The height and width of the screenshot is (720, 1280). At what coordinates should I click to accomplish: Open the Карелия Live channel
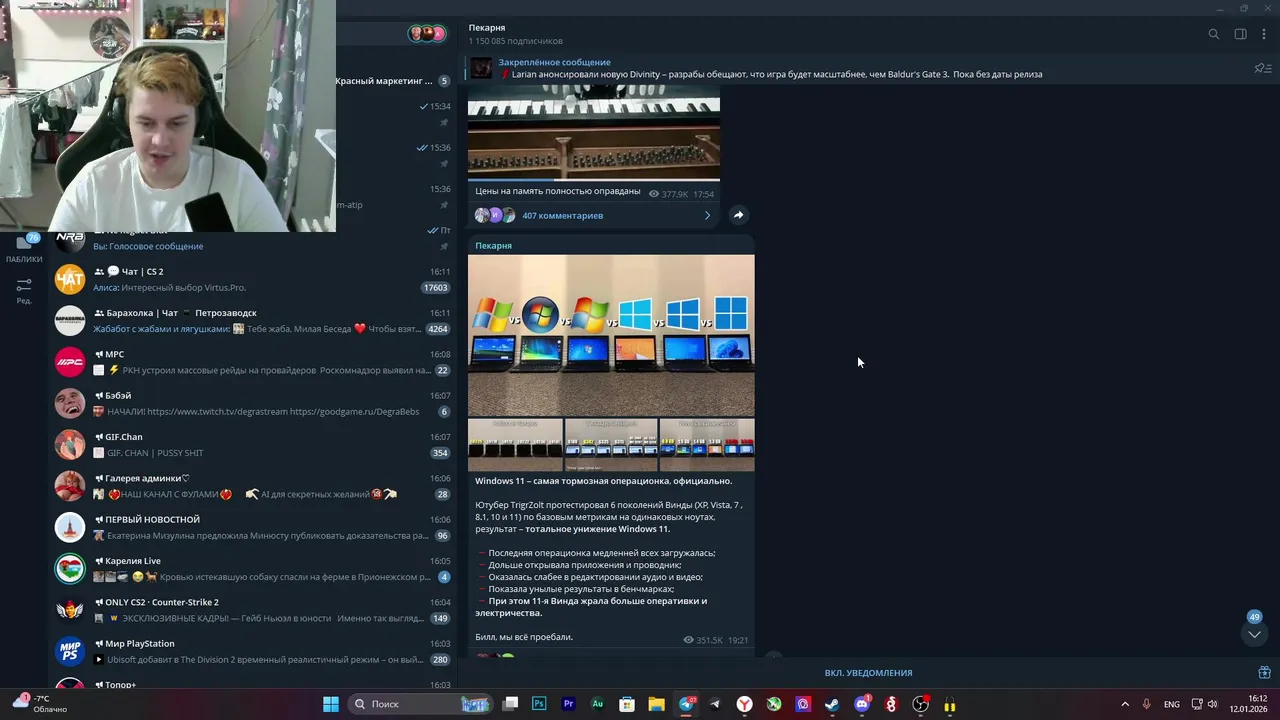tap(252, 568)
